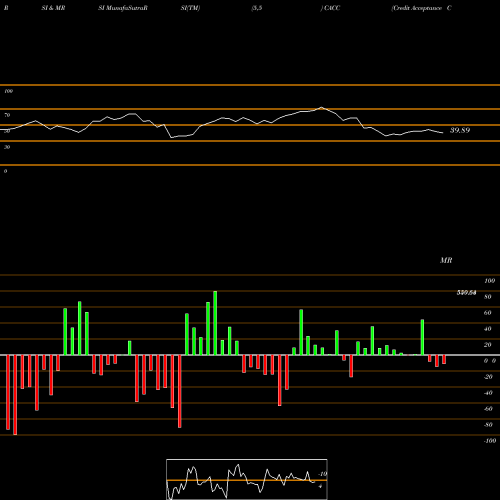Click the -20 label on MR right axis
The width and height of the screenshot is (500, 500).
click(x=488, y=377)
